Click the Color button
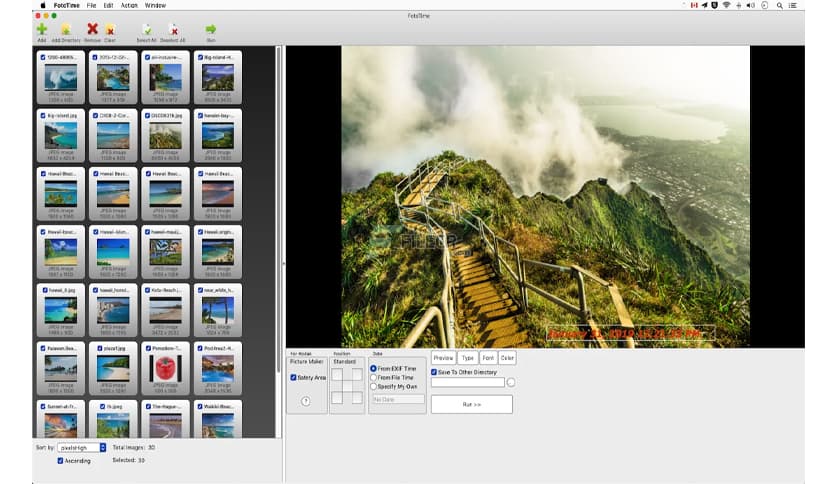This screenshot has height=484, width=836. (x=507, y=358)
